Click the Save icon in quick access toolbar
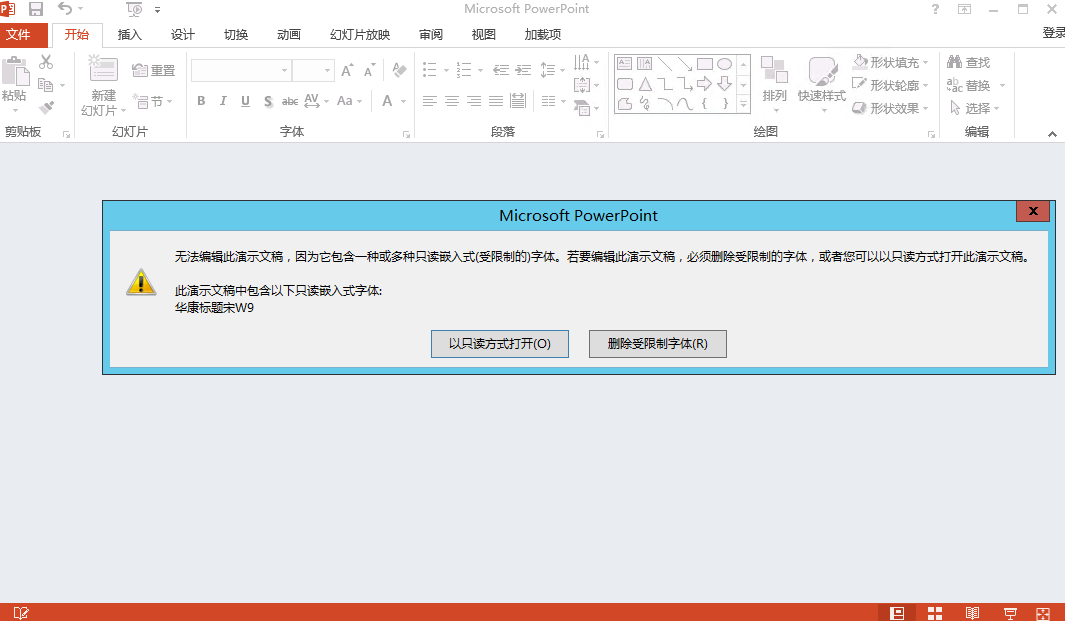 pyautogui.click(x=35, y=10)
